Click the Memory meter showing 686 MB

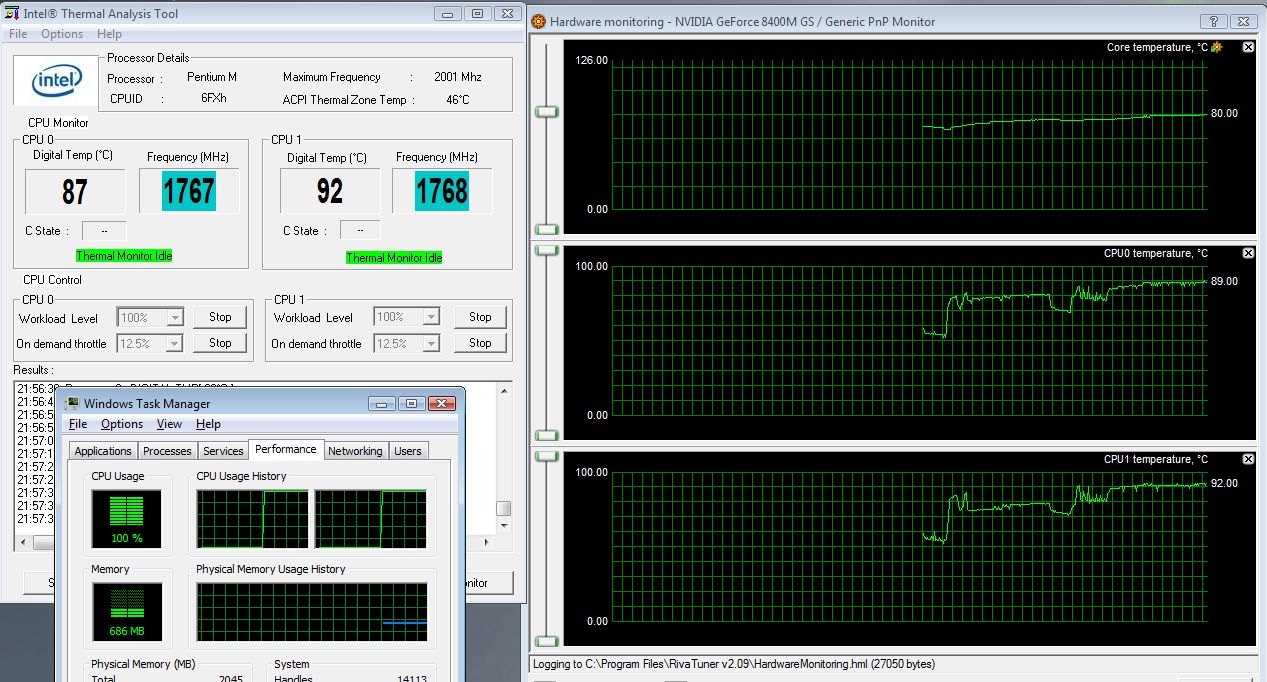tap(125, 611)
